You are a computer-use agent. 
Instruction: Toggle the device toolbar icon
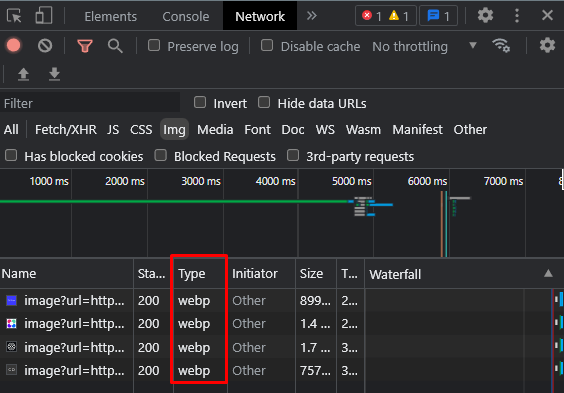tap(44, 16)
